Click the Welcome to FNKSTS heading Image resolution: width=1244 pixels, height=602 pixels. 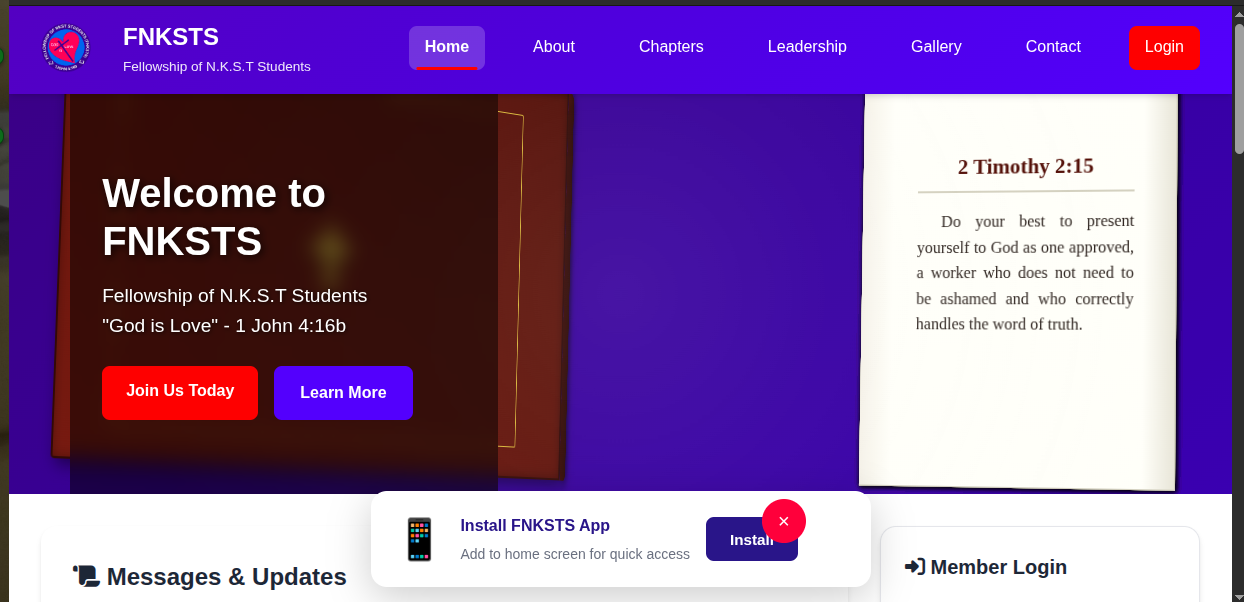(213, 217)
